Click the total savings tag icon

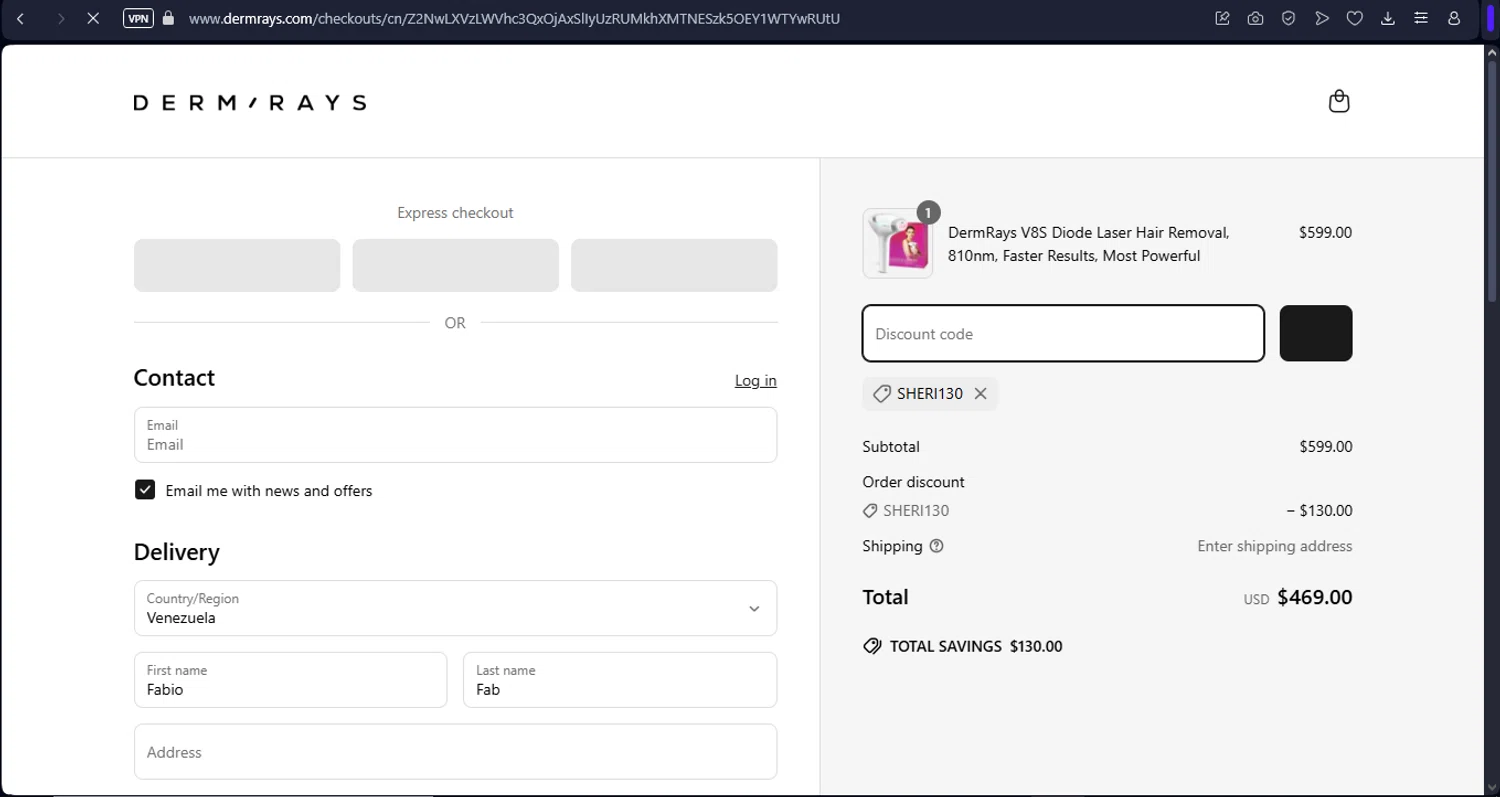tap(872, 646)
